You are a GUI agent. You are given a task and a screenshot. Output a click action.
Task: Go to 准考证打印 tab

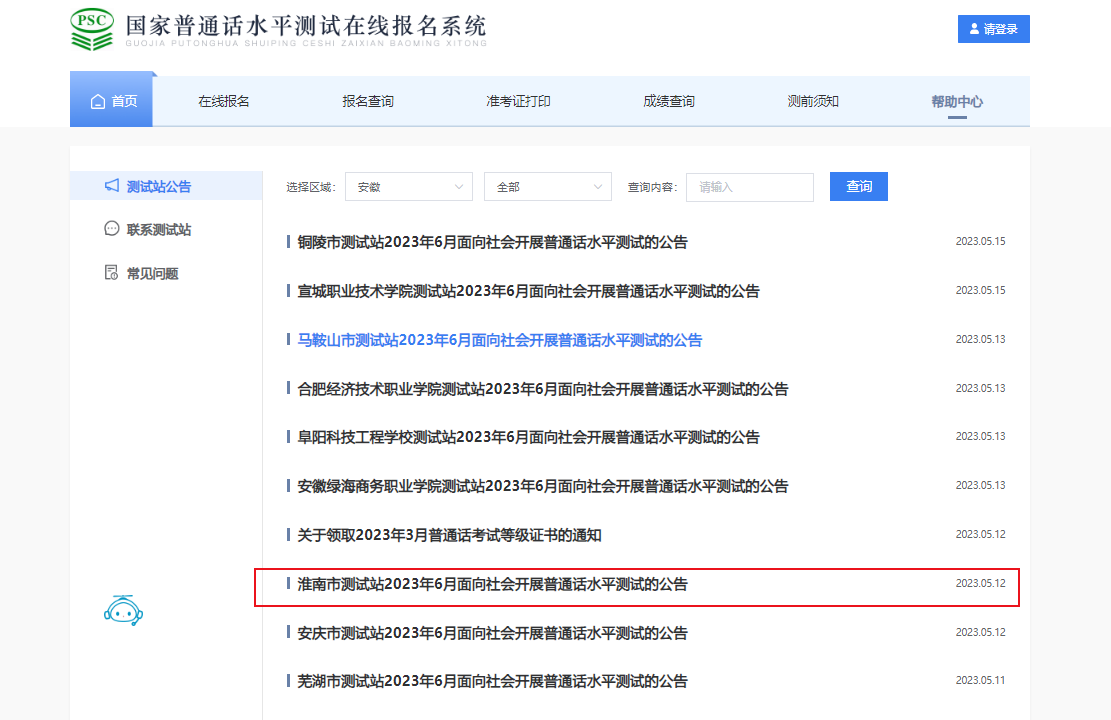coord(518,101)
